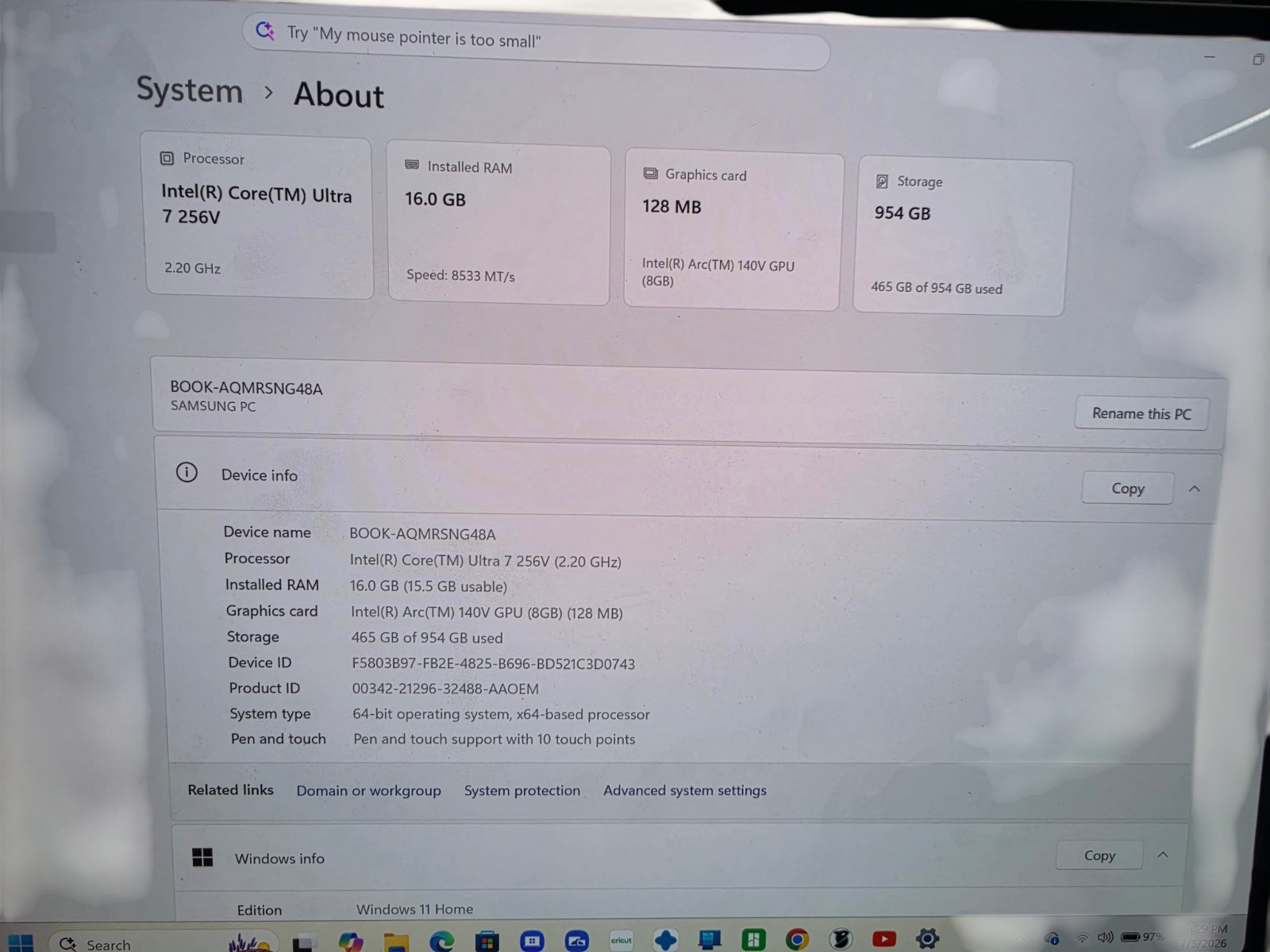Click 'Windows 11 Home' edition text
The width and height of the screenshot is (1270, 952).
(414, 909)
